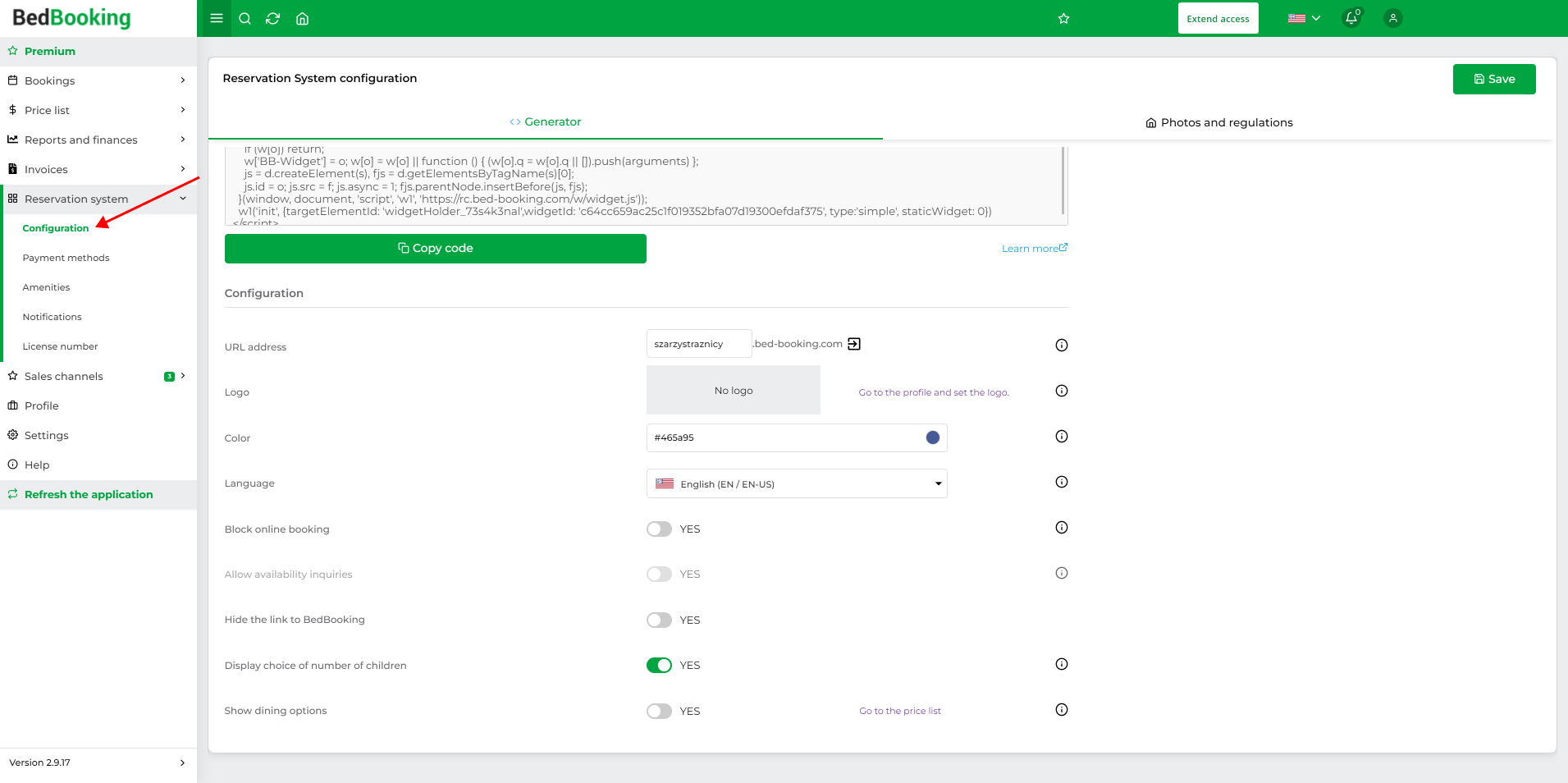Click the Save button
The width and height of the screenshot is (1568, 783).
(x=1494, y=79)
